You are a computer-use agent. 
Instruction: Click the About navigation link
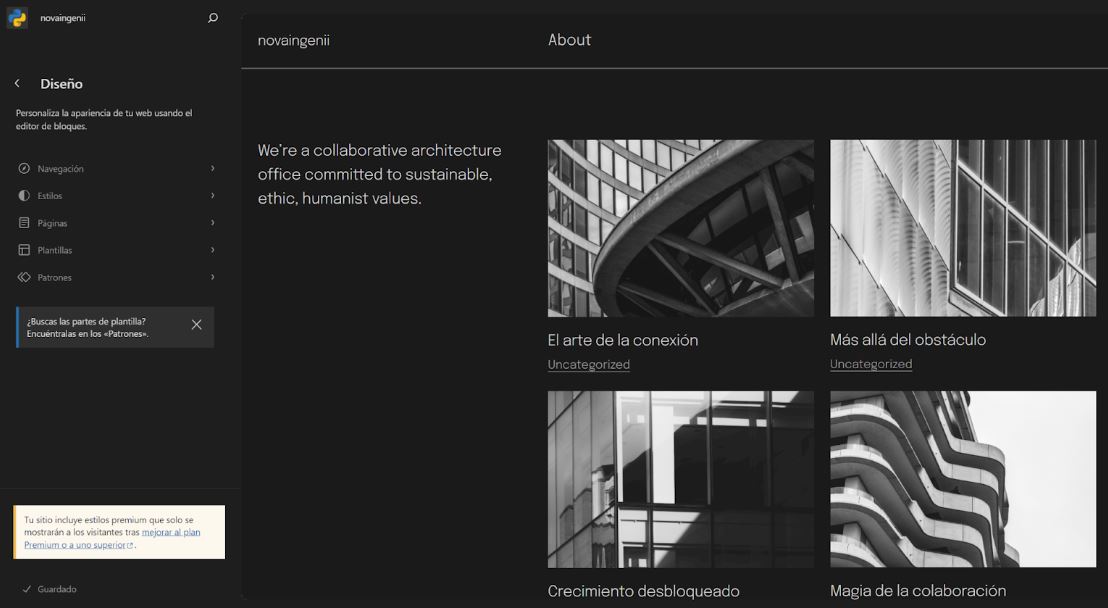tap(569, 40)
